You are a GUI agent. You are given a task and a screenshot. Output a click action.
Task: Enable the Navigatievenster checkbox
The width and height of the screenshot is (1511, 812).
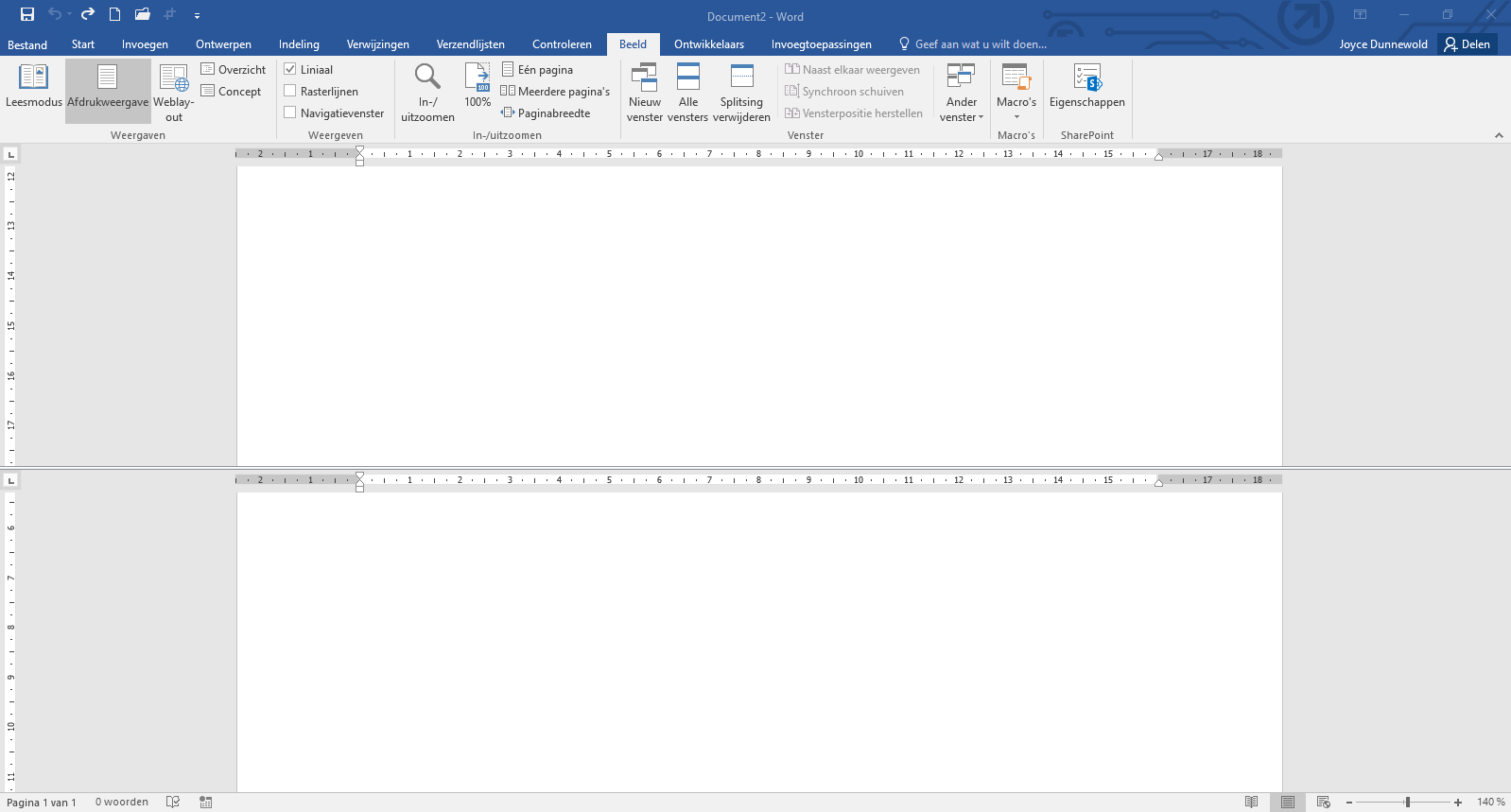tap(290, 112)
